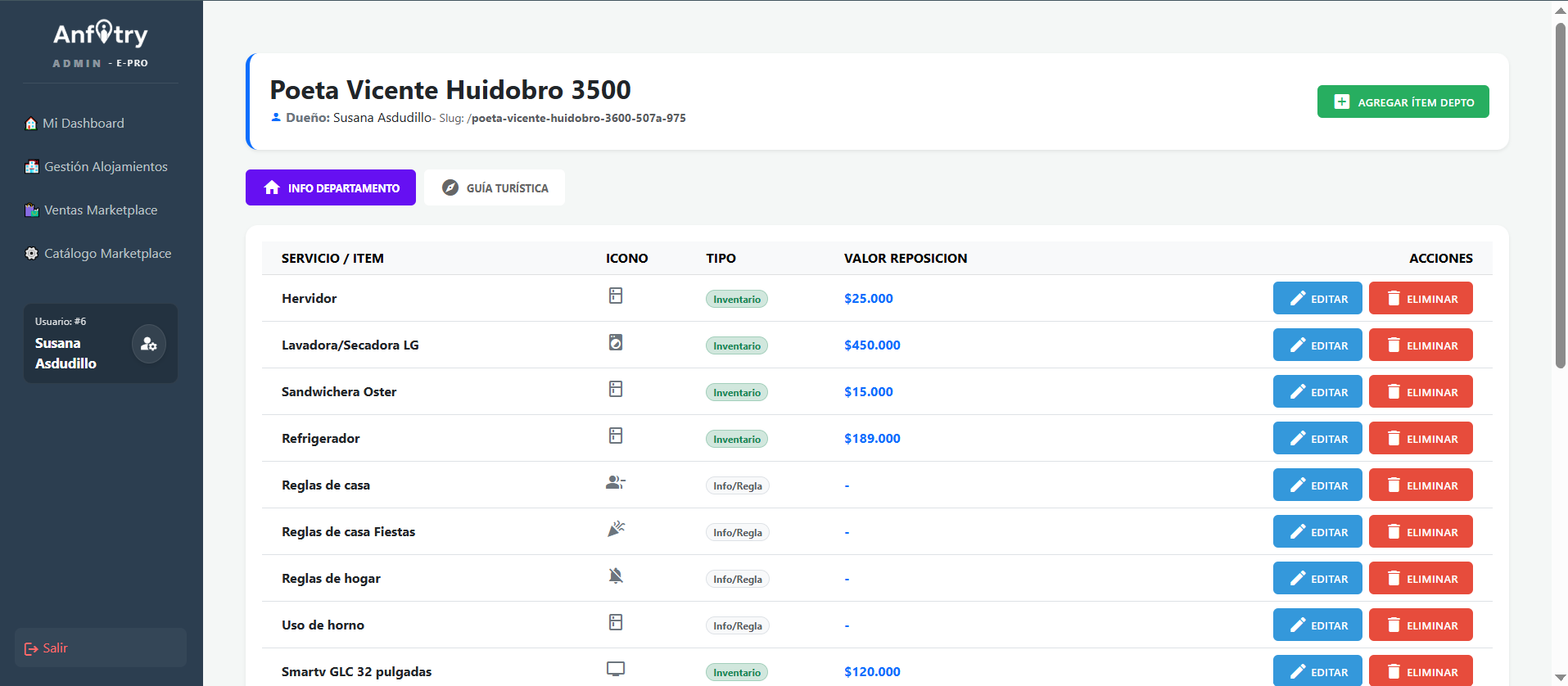Click the Refrigerador row icon

point(616,436)
